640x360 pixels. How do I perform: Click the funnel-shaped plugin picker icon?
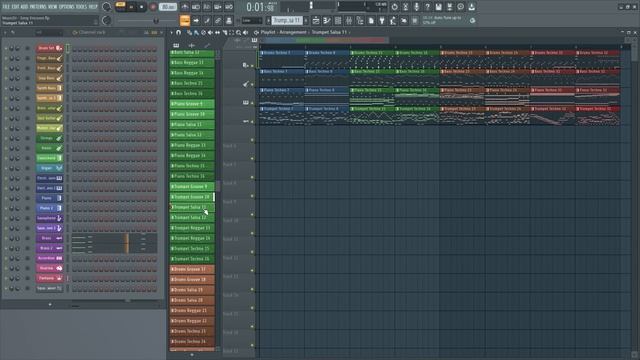point(382,20)
